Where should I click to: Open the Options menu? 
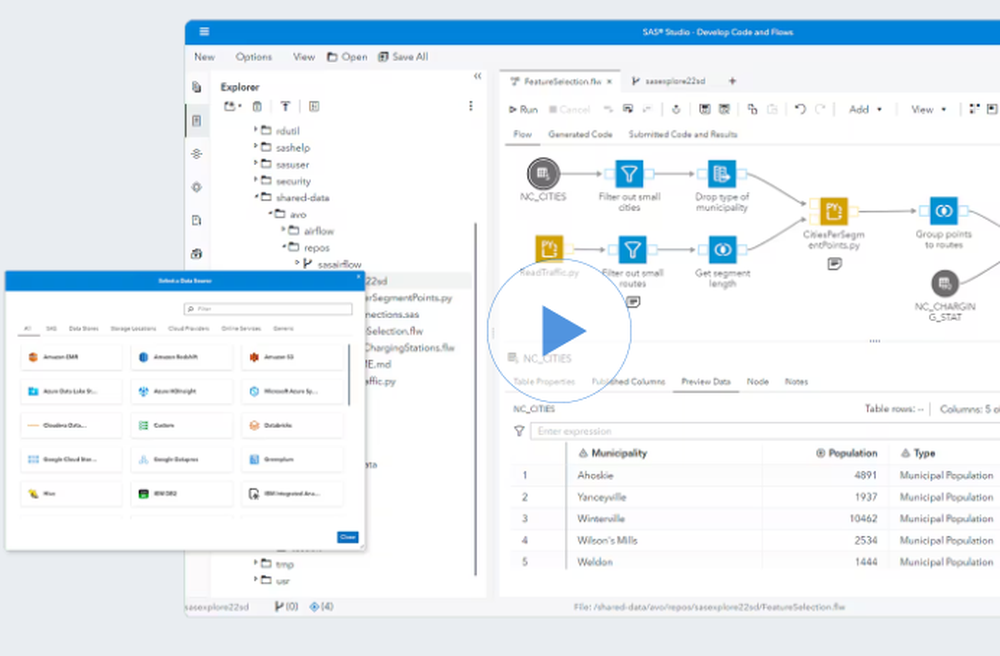click(x=254, y=57)
